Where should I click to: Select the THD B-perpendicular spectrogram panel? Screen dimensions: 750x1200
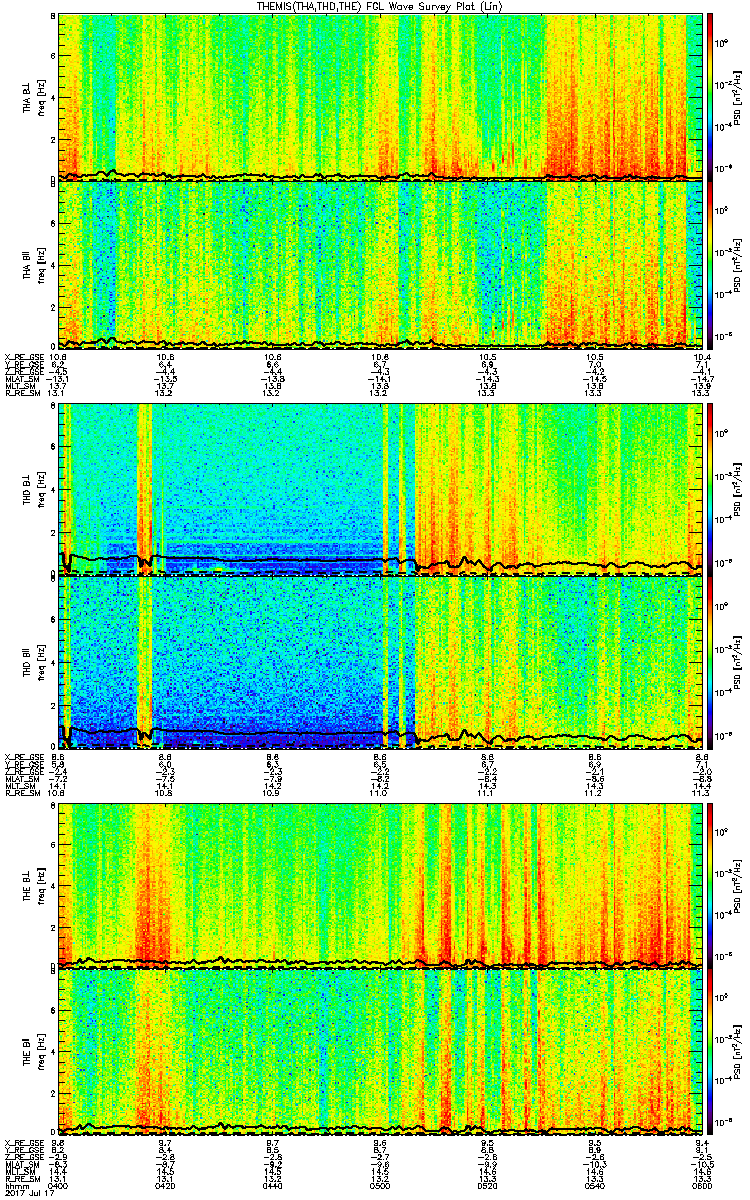click(381, 488)
